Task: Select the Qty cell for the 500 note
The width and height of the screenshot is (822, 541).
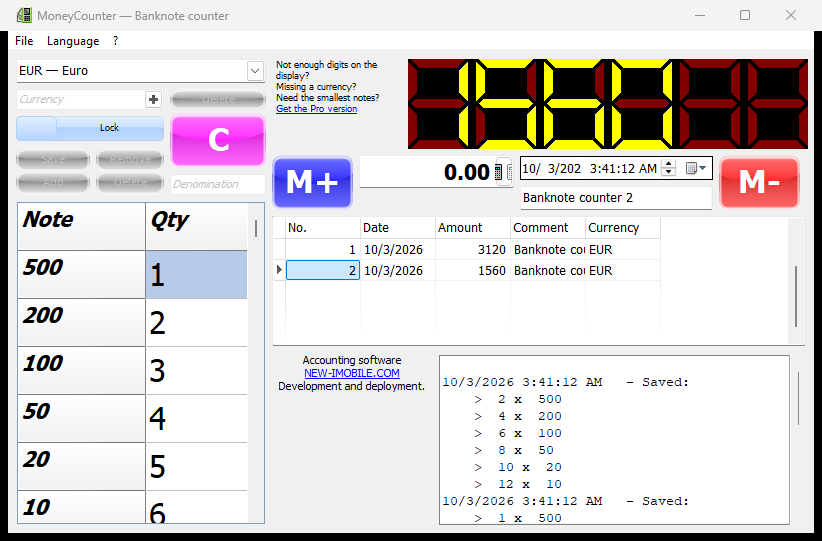Action: click(196, 275)
